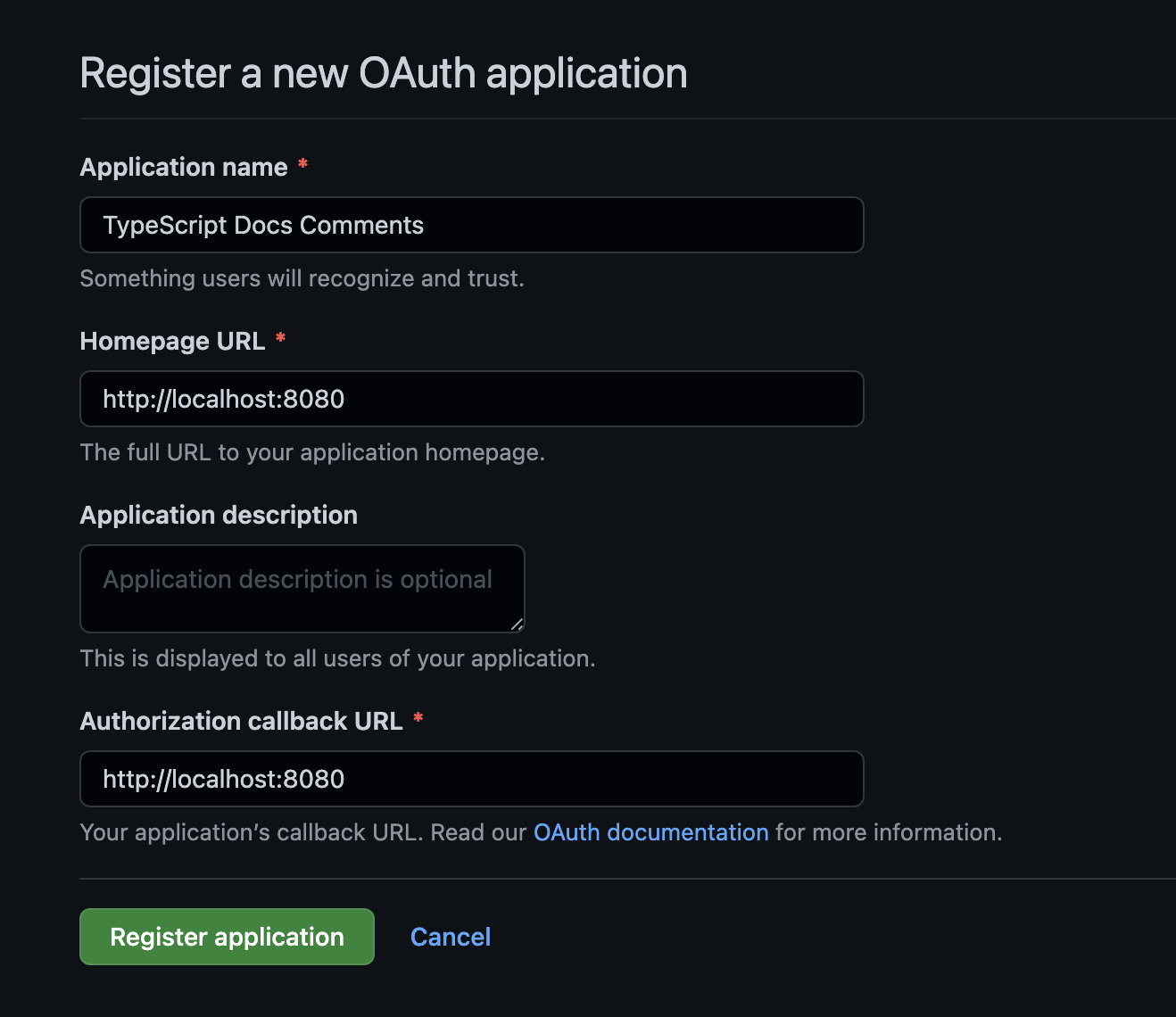The height and width of the screenshot is (1017, 1176).
Task: Focus the Homepage URL input field
Action: click(x=471, y=399)
